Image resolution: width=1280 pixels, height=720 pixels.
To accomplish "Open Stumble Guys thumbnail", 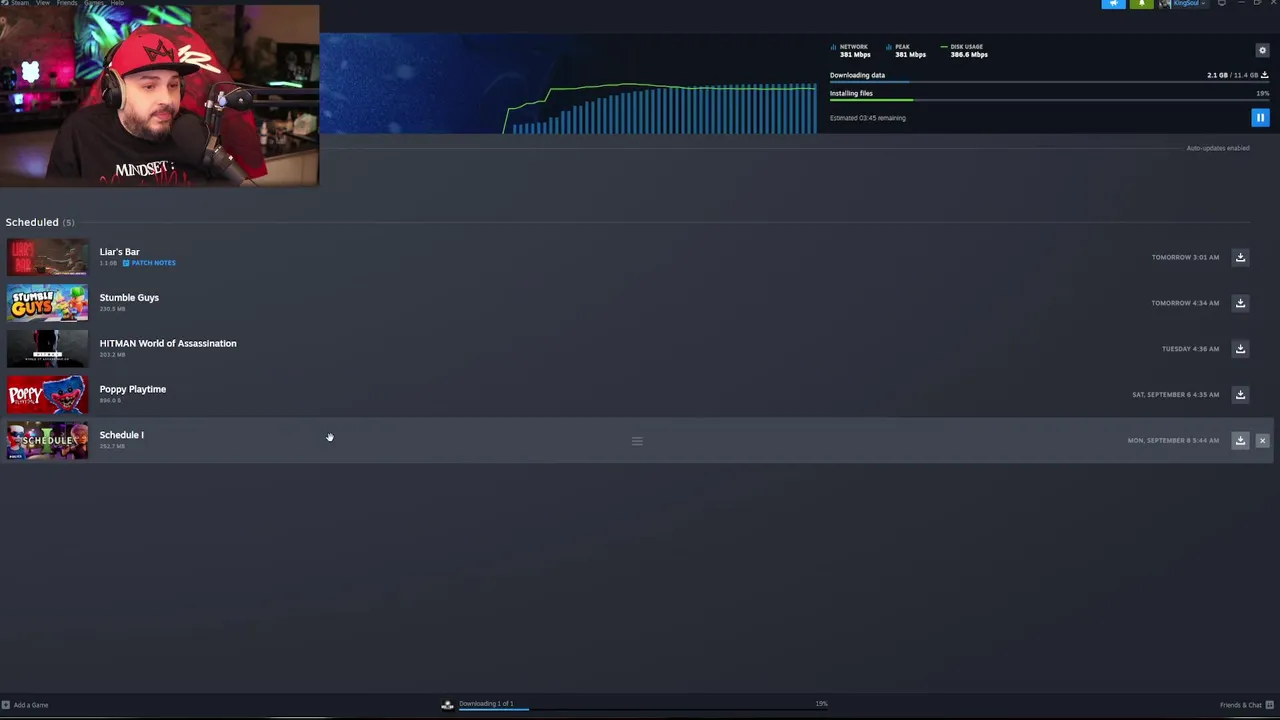I will pos(47,303).
